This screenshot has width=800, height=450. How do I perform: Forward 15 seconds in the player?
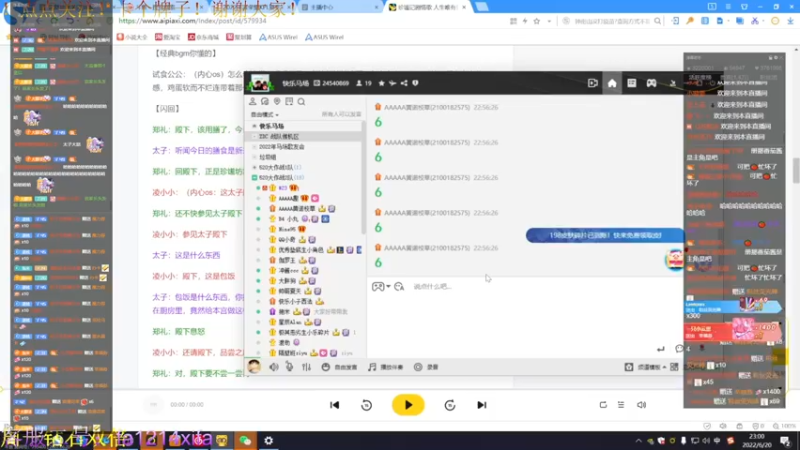pyautogui.click(x=449, y=405)
